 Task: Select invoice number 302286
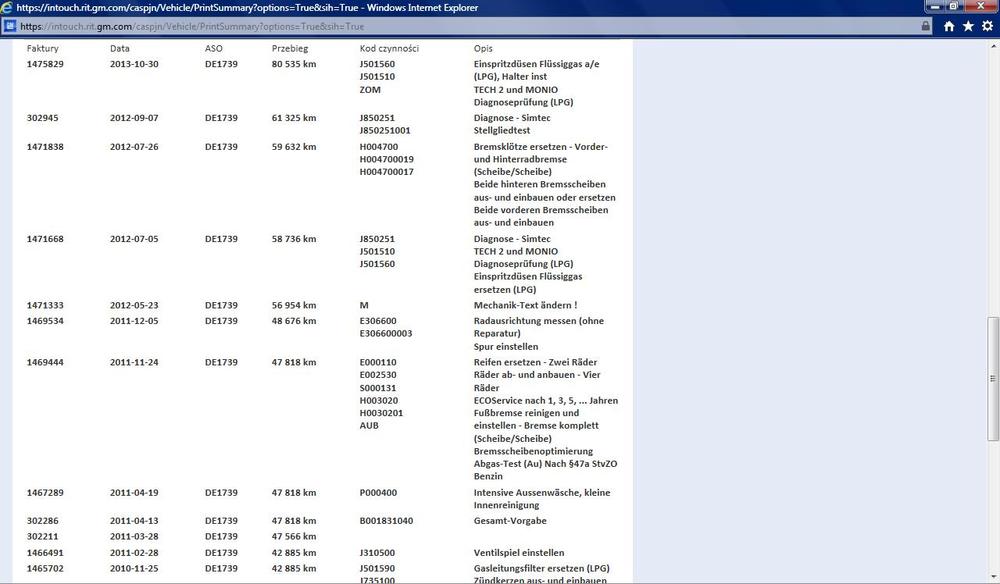point(43,521)
